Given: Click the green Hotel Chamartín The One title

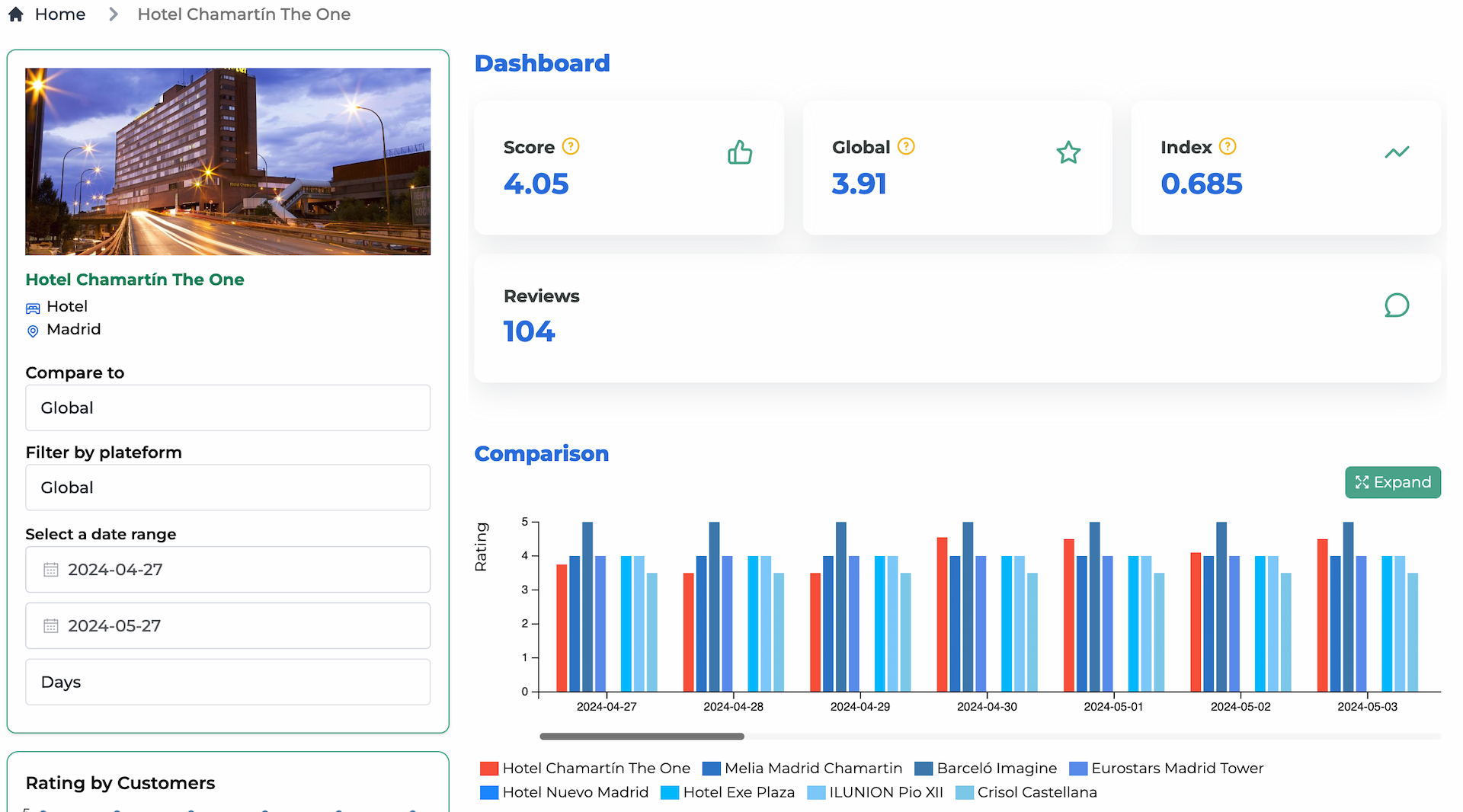Looking at the screenshot, I should pyautogui.click(x=135, y=280).
